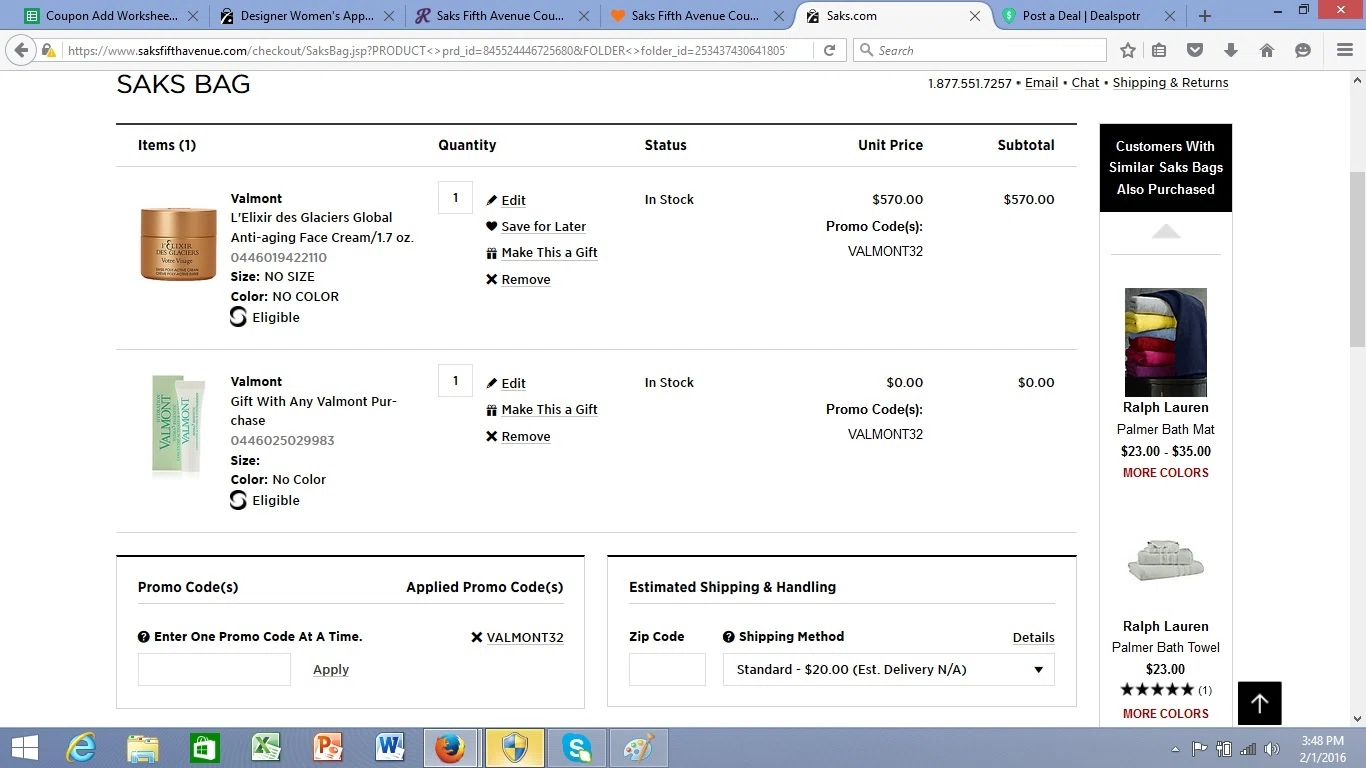This screenshot has height=768, width=1366.
Task: Remove the applied VALMONT32 promo code with the X
Action: tap(477, 637)
